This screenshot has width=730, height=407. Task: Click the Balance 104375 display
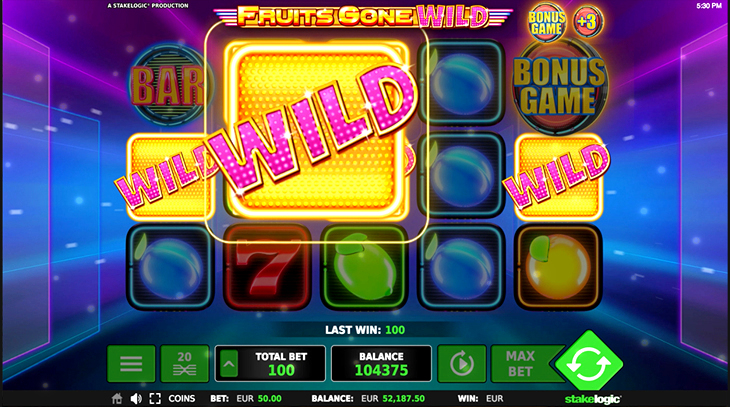click(x=381, y=364)
